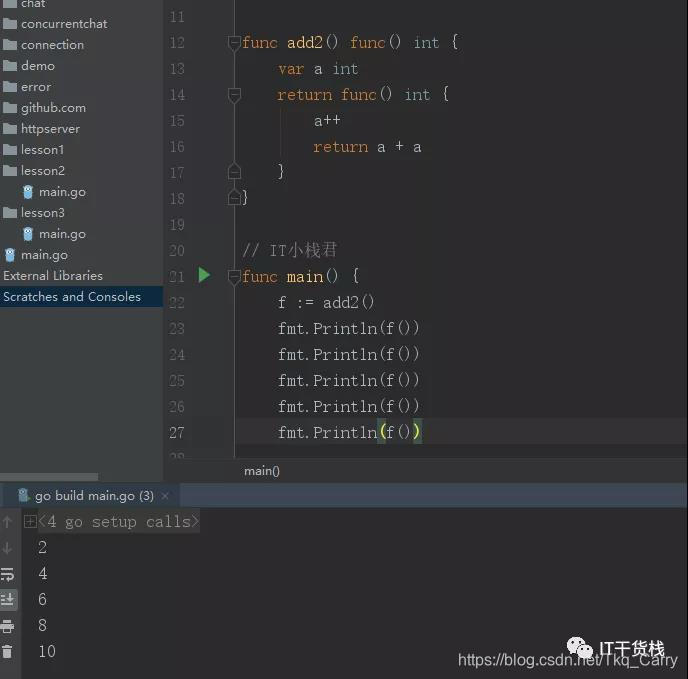Click comment '// IT小栈君'

[x=290, y=251]
